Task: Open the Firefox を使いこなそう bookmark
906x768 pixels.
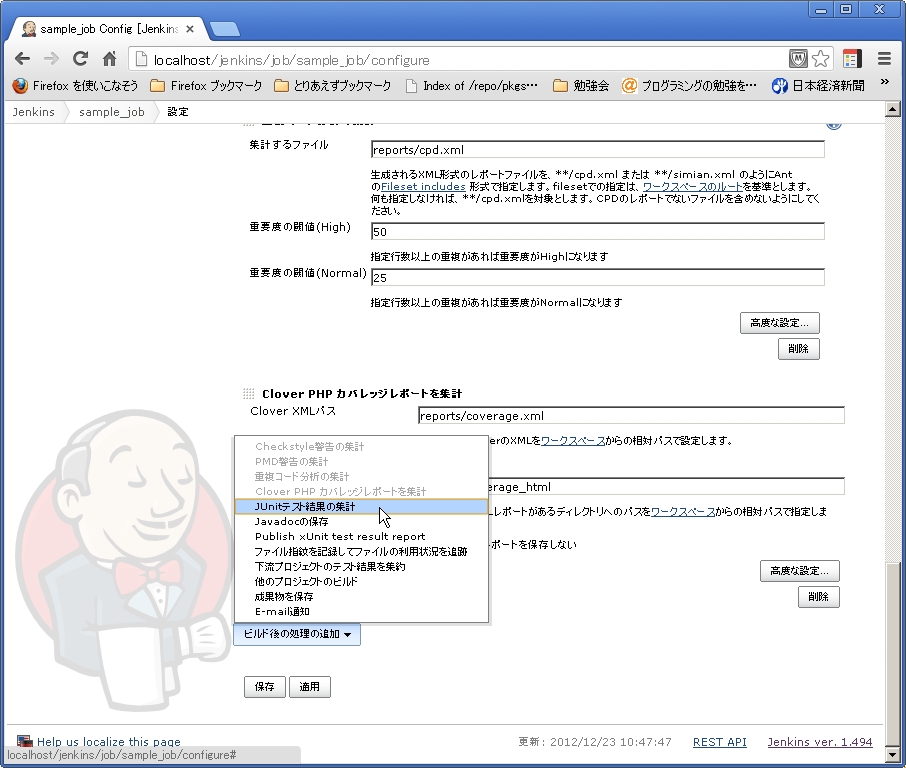Action: coord(75,86)
